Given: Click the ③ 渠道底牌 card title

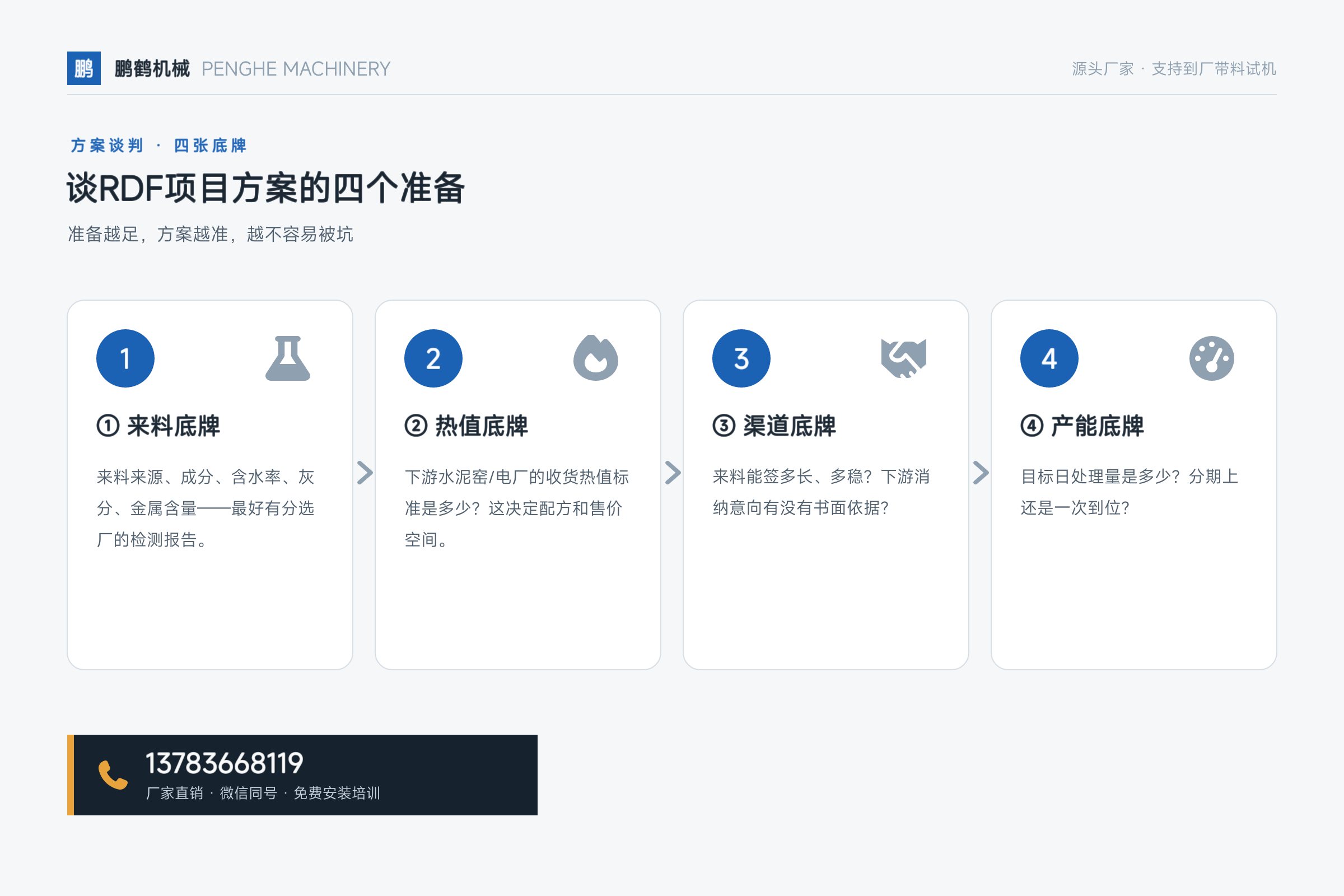Looking at the screenshot, I should (x=774, y=426).
